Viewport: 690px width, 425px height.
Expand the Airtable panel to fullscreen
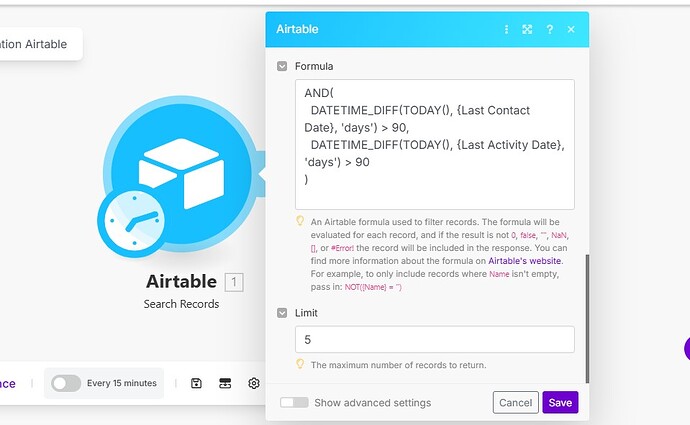(527, 29)
